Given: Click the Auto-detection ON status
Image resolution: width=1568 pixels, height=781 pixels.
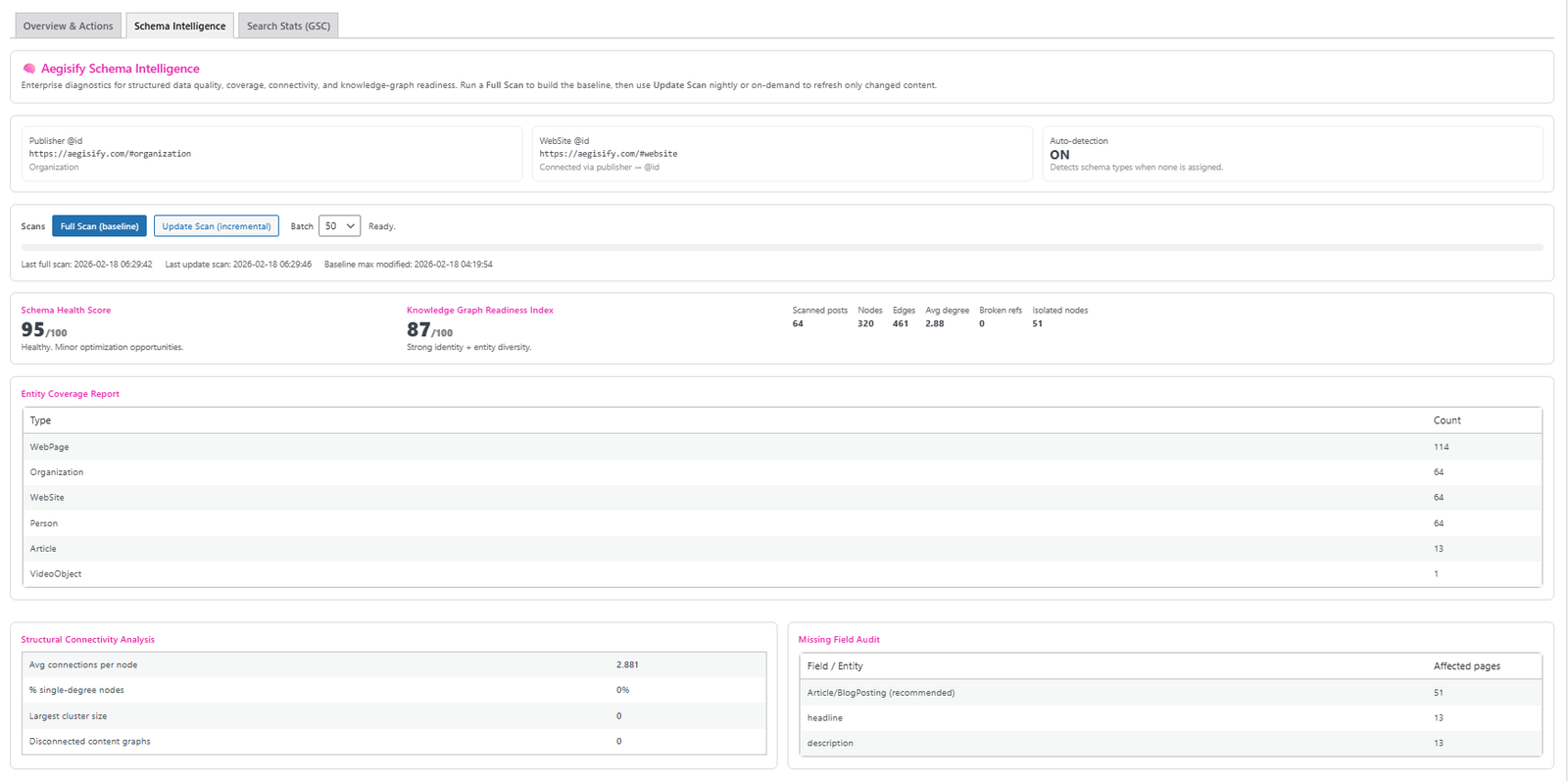Looking at the screenshot, I should [1059, 155].
